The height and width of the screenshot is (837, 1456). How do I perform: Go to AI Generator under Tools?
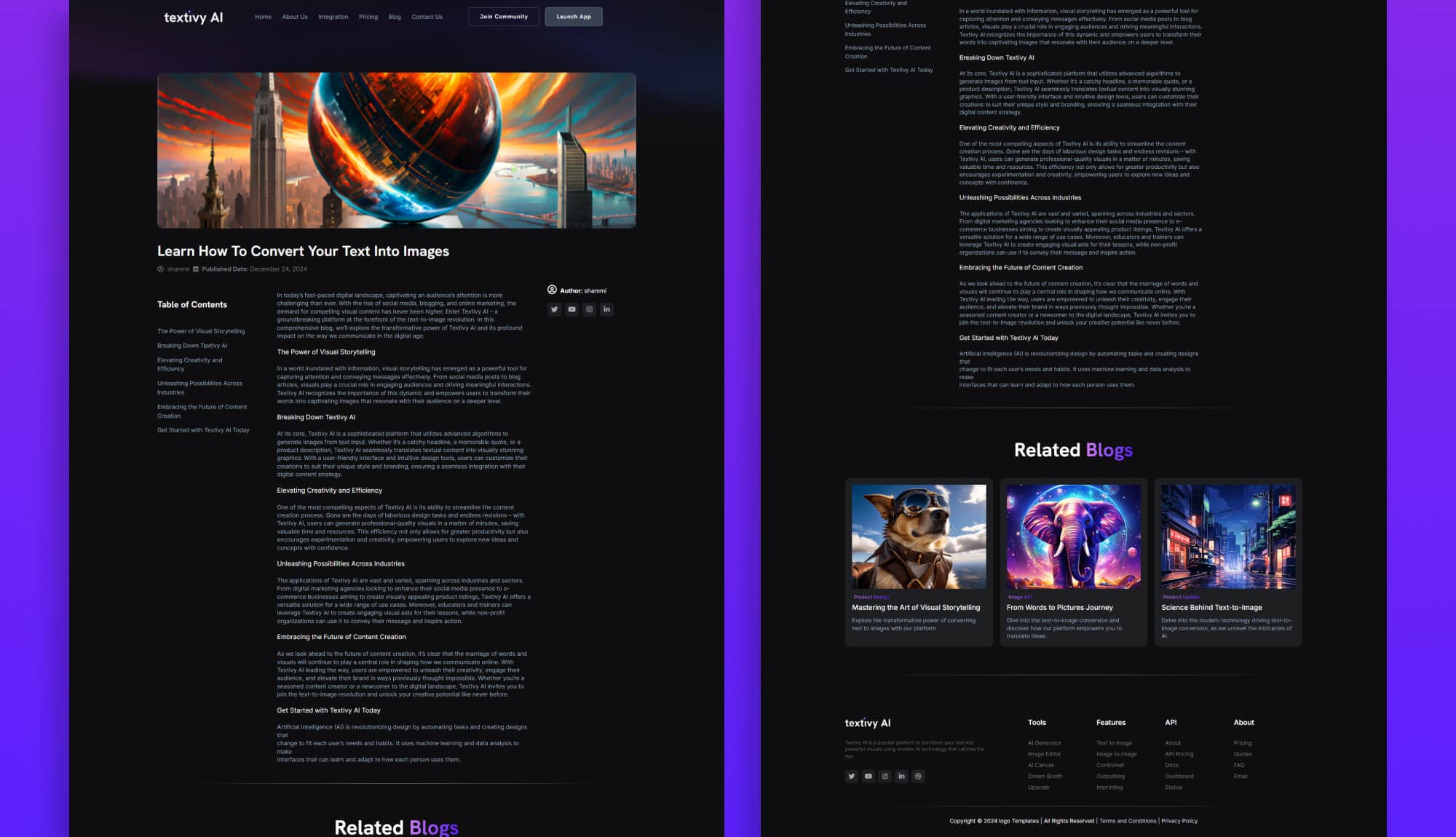coord(1044,743)
